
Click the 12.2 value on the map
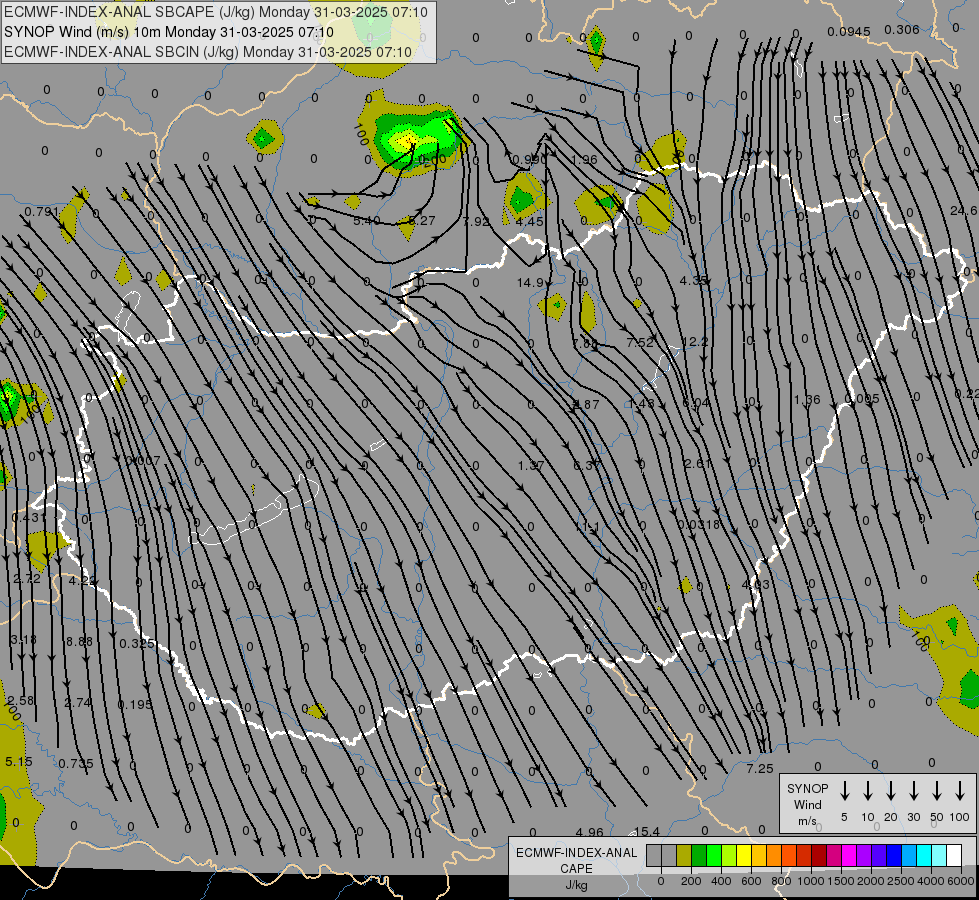coord(695,342)
